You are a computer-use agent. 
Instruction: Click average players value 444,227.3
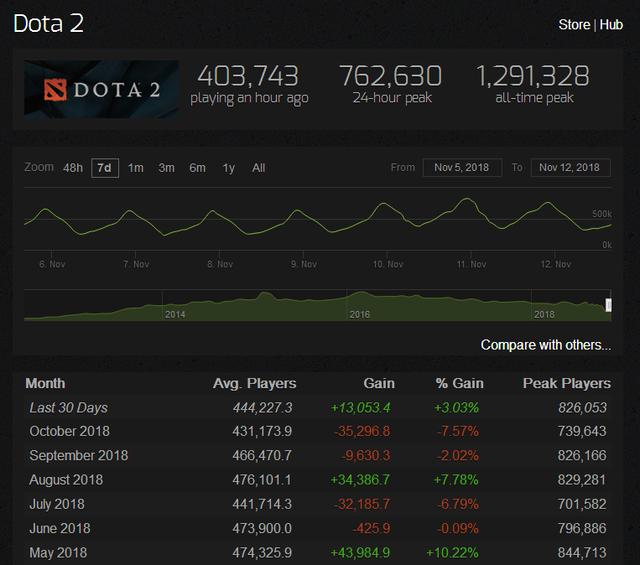pyautogui.click(x=262, y=407)
